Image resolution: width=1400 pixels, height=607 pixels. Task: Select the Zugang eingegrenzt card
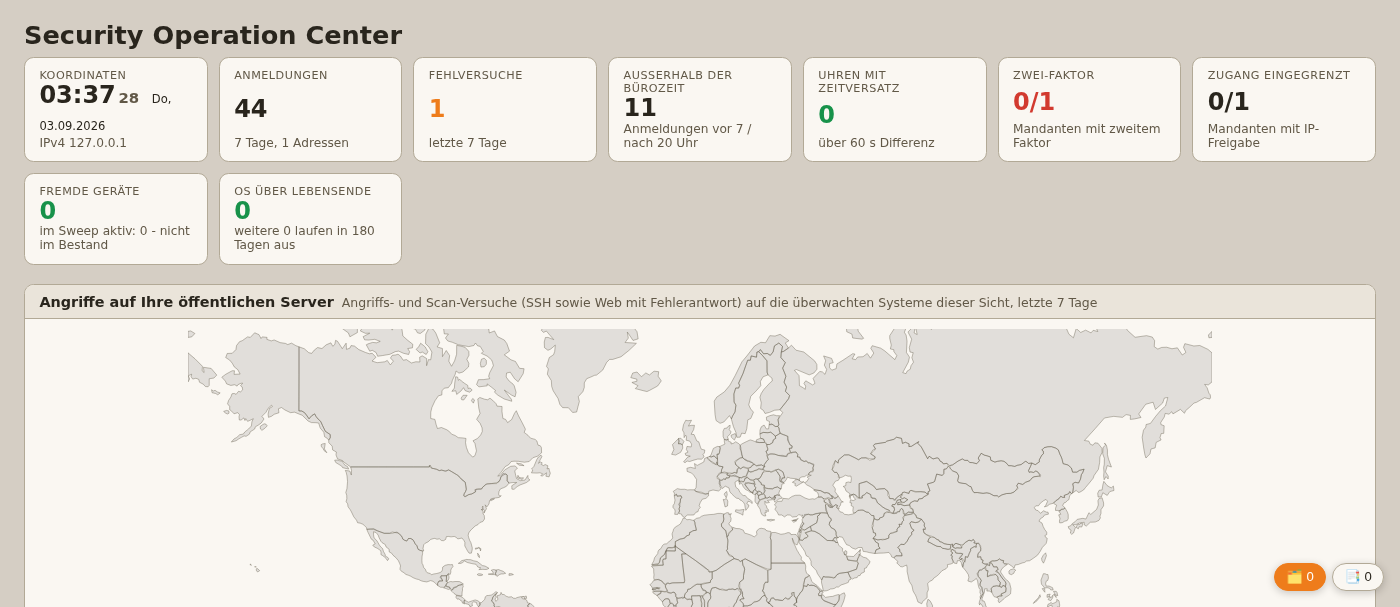(x=1284, y=110)
